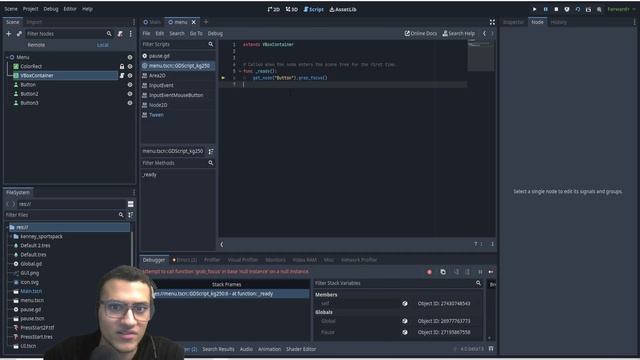
Task: Open the Project menu
Action: [30, 9]
